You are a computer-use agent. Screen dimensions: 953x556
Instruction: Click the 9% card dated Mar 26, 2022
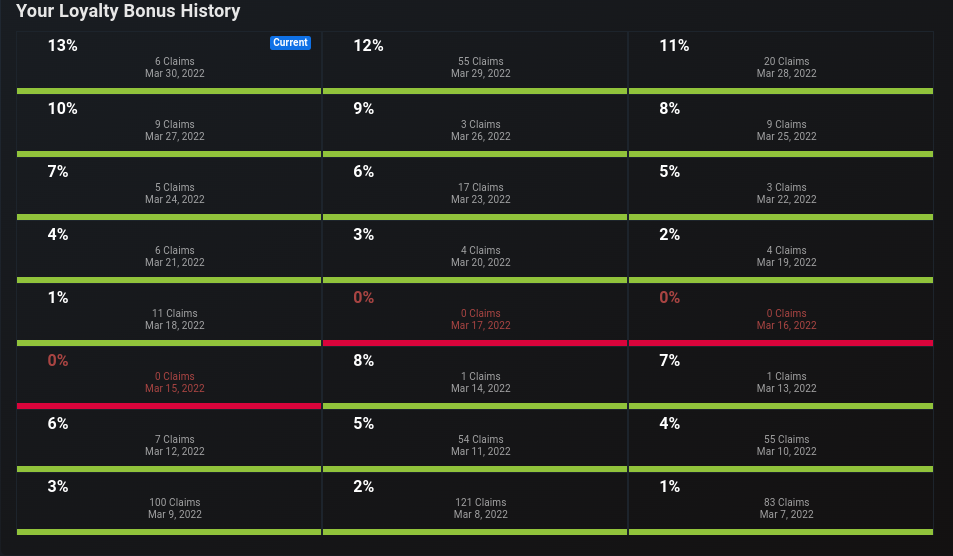[x=475, y=126]
